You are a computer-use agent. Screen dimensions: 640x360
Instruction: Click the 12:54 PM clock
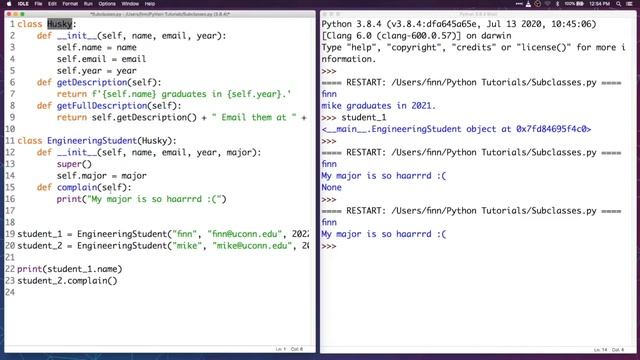[600, 4]
